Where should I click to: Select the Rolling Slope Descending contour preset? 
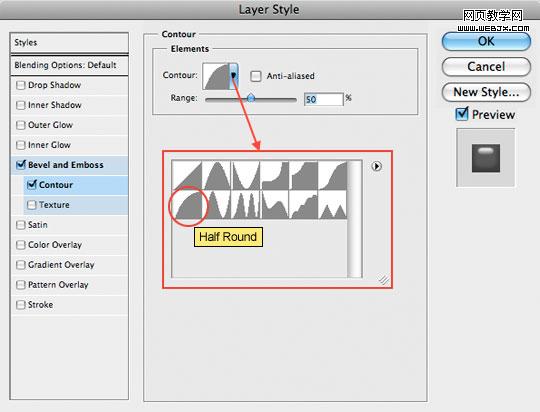274,205
